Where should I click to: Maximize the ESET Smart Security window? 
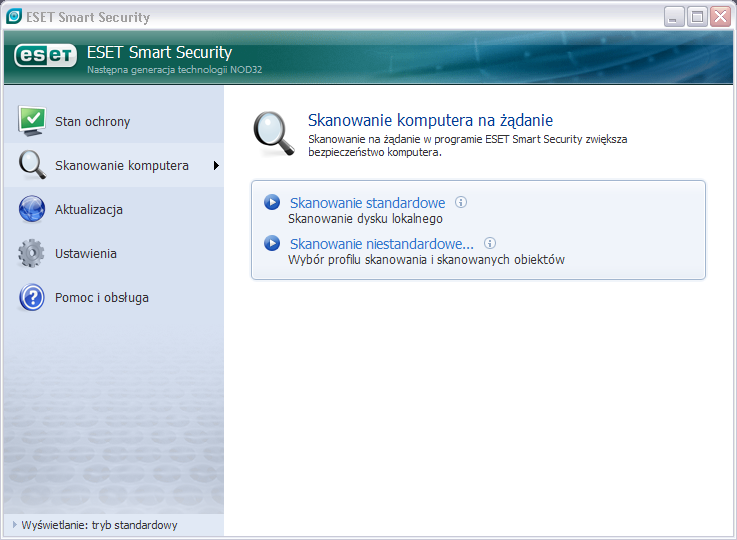(698, 17)
